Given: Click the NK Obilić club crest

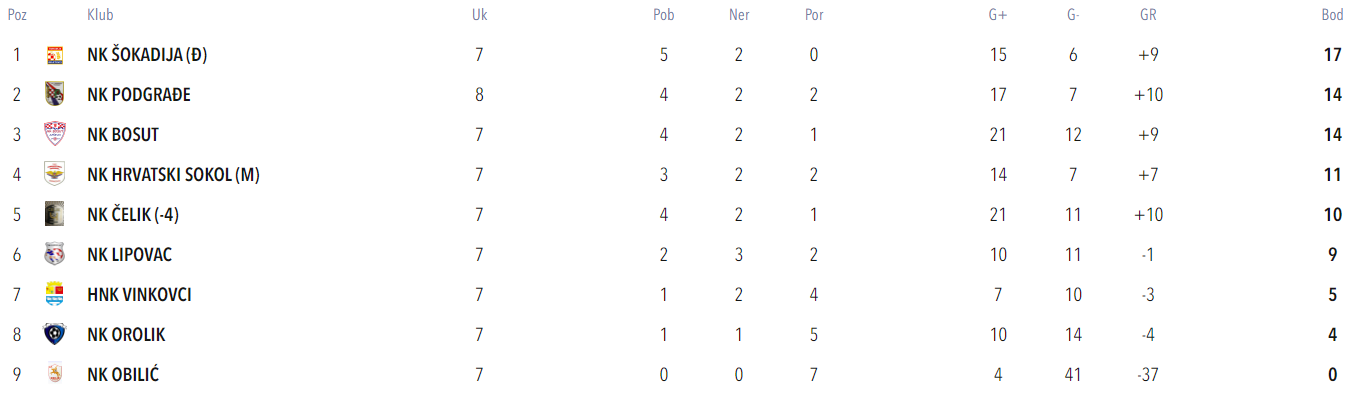Looking at the screenshot, I should 55,375.
